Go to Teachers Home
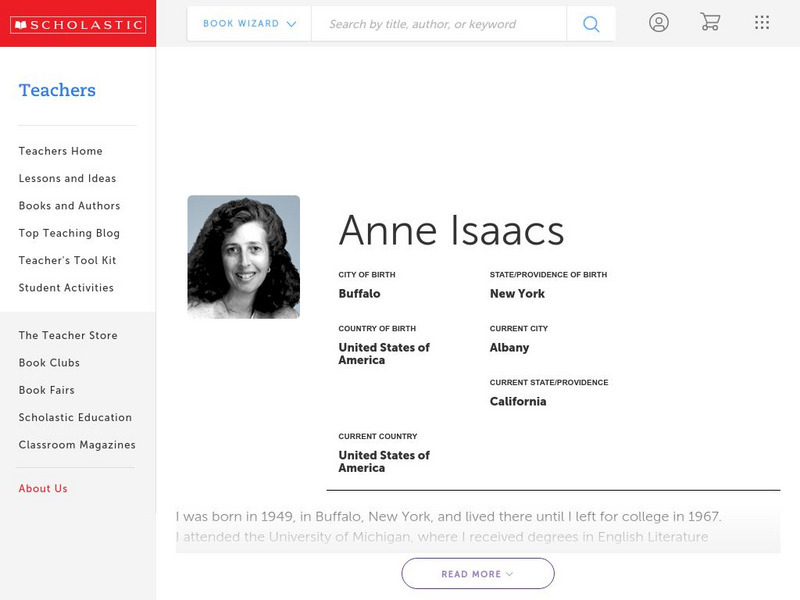 [x=60, y=151]
